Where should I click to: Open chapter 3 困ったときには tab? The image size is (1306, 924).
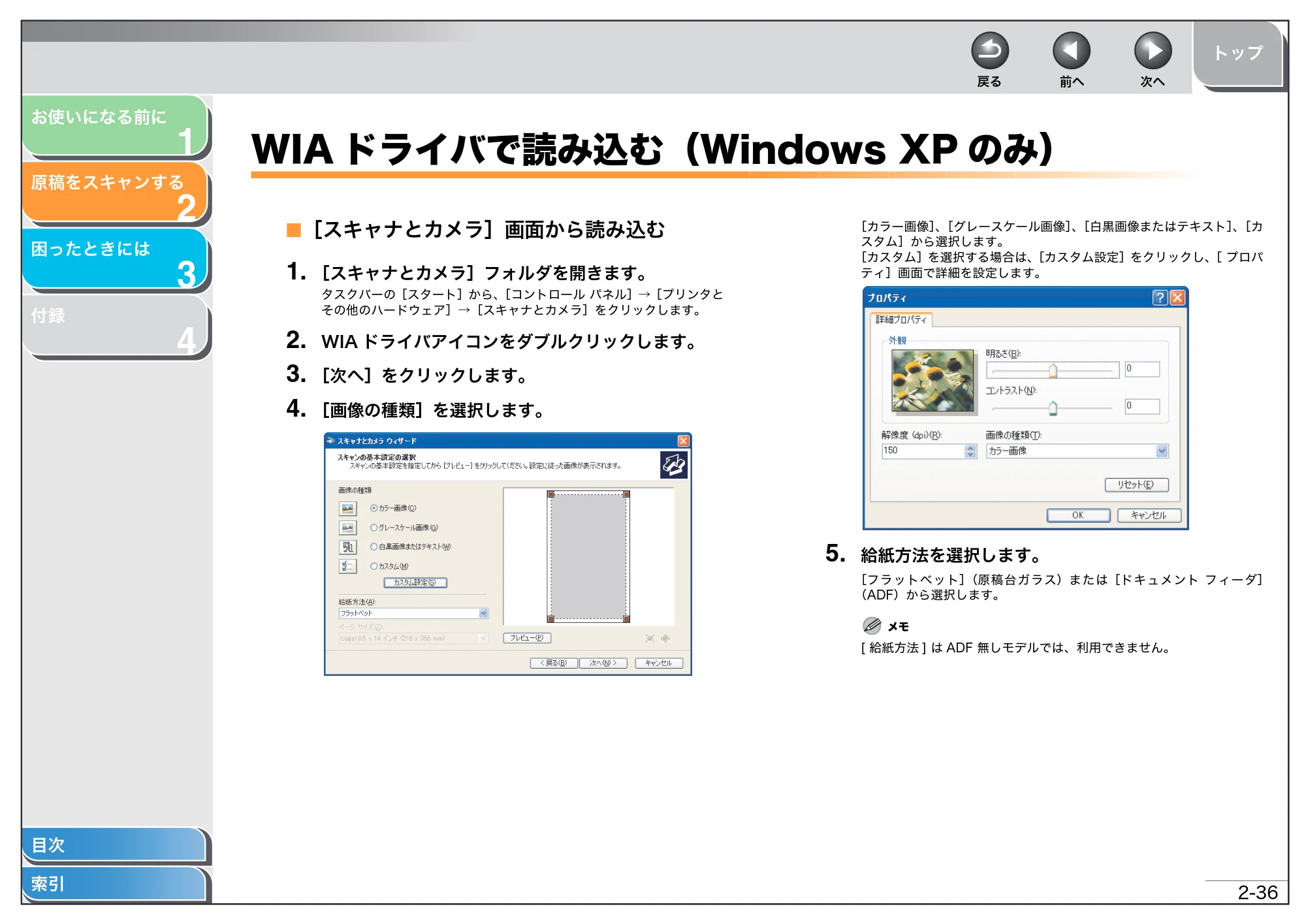[x=115, y=259]
